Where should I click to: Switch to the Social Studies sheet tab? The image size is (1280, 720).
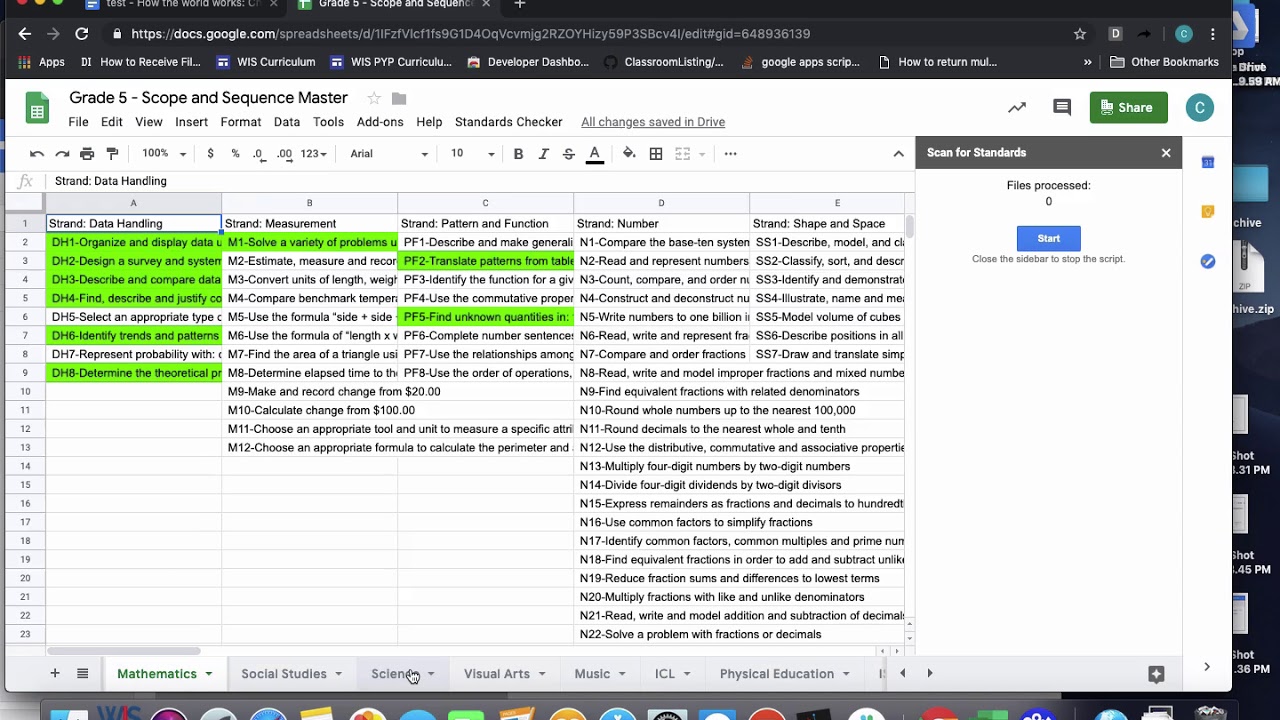(x=284, y=674)
